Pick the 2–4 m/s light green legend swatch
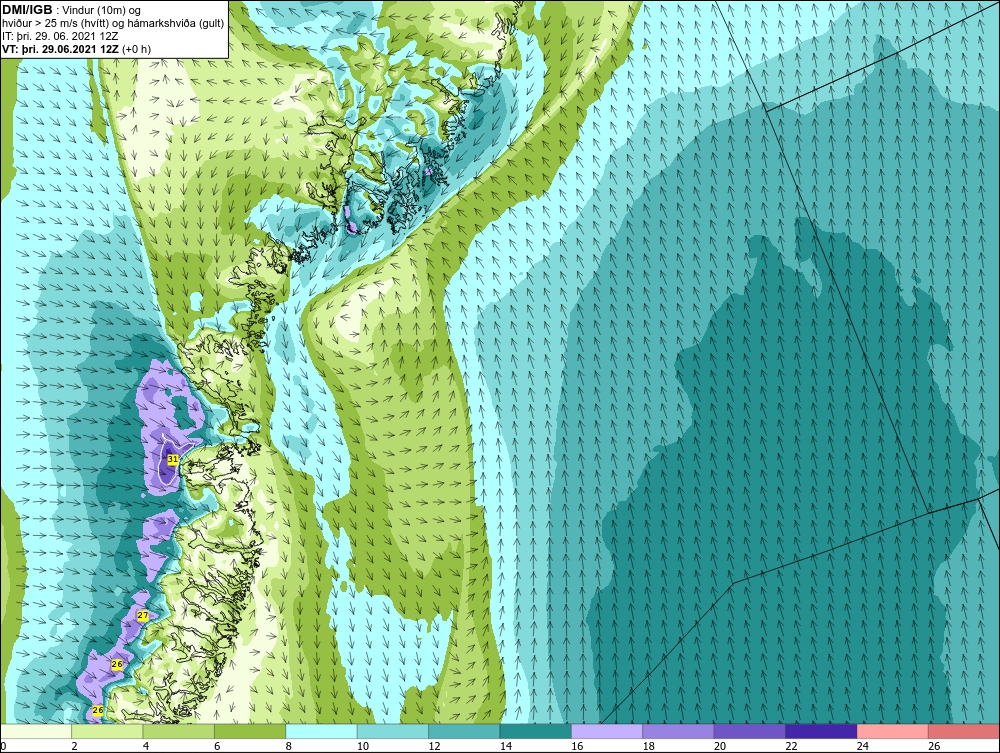The height and width of the screenshot is (753, 1000). [x=107, y=731]
